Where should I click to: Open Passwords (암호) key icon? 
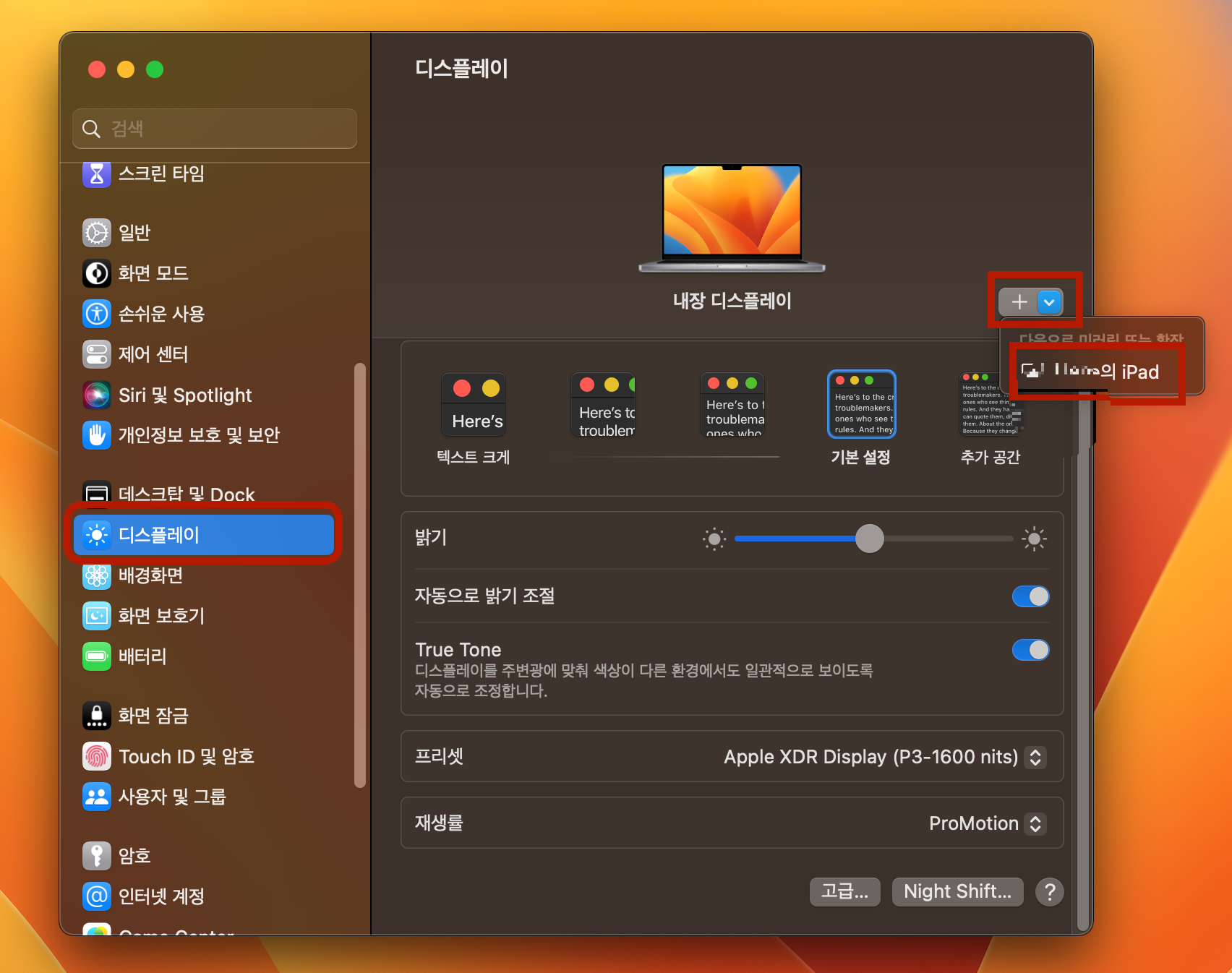click(97, 856)
